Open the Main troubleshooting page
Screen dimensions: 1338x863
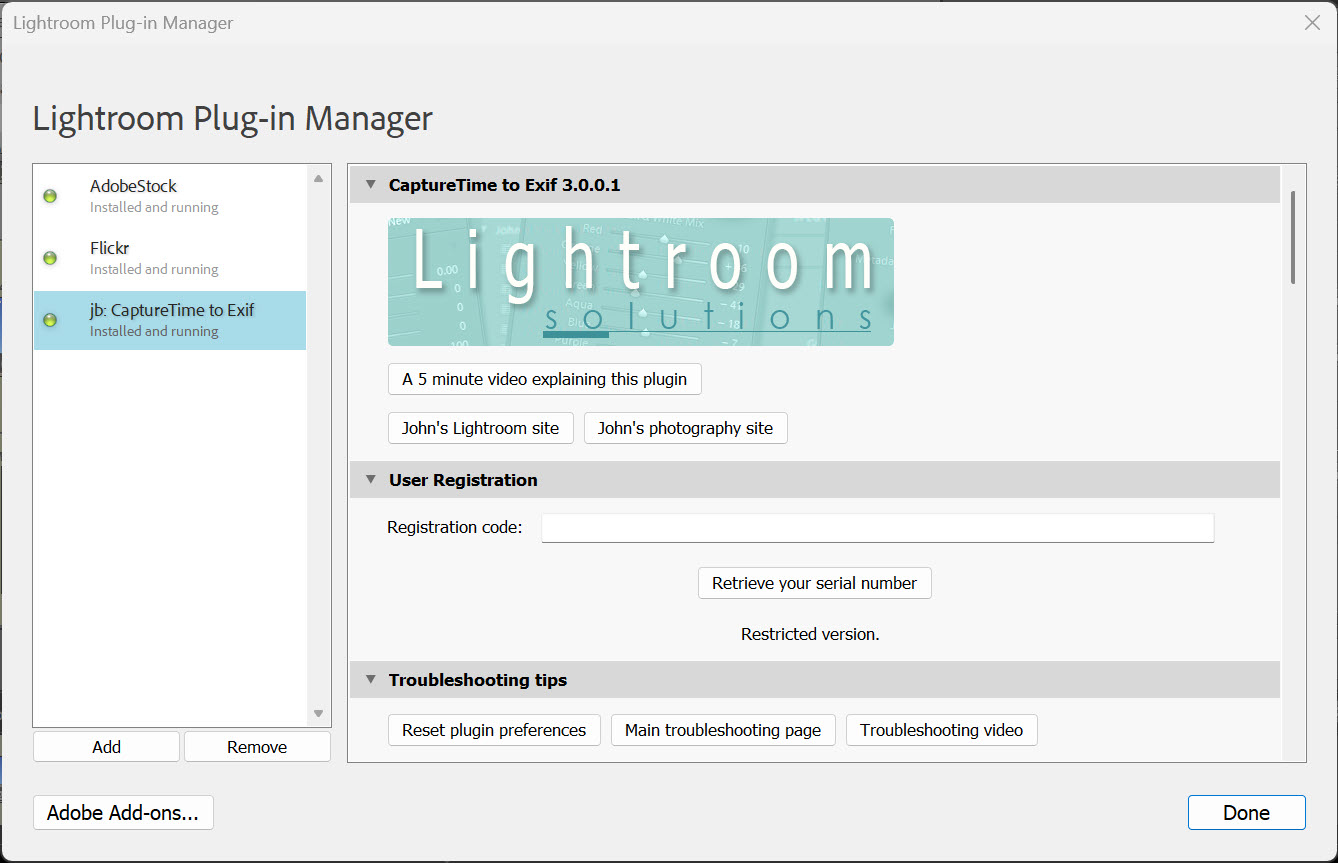[723, 730]
